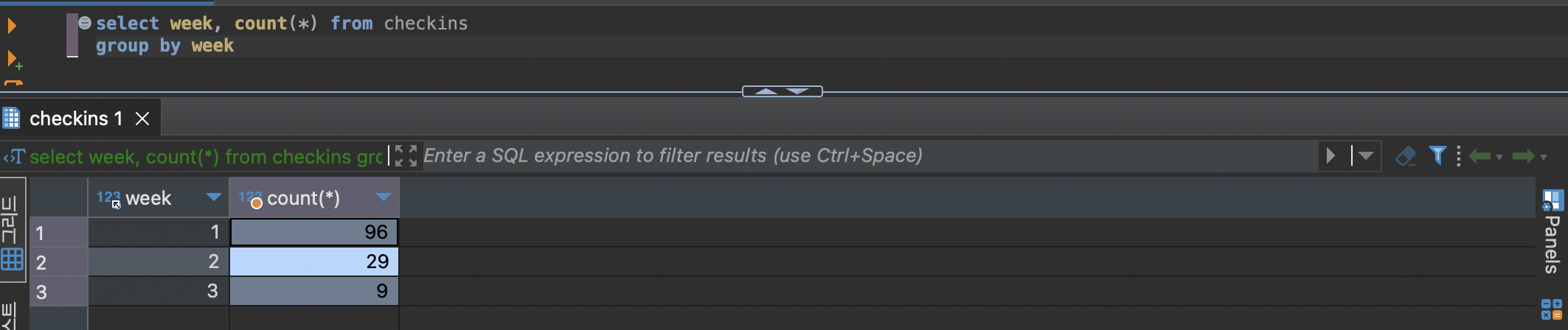Viewport: 1568px width, 330px height.
Task: Open the filter history dropdown
Action: [1366, 155]
